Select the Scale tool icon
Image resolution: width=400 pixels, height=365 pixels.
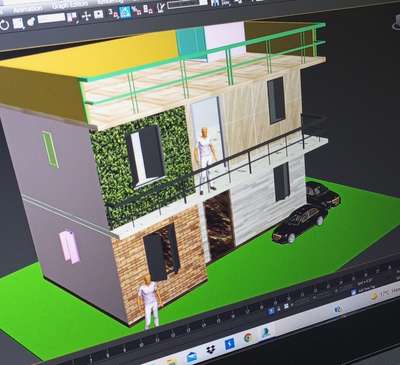18,23
